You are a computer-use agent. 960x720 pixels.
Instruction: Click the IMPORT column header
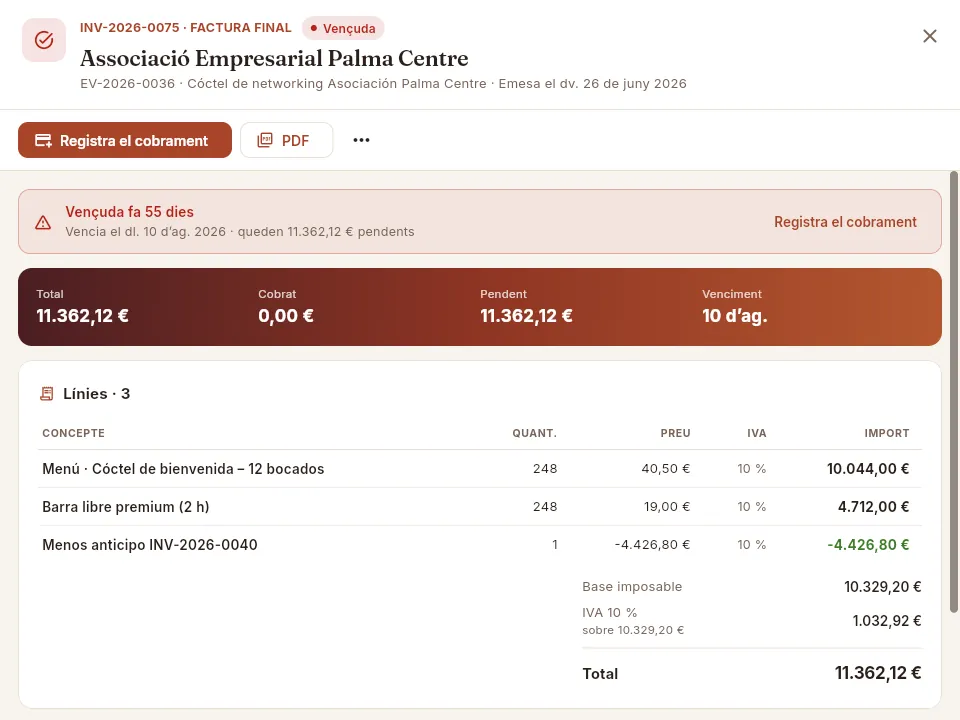click(x=887, y=433)
